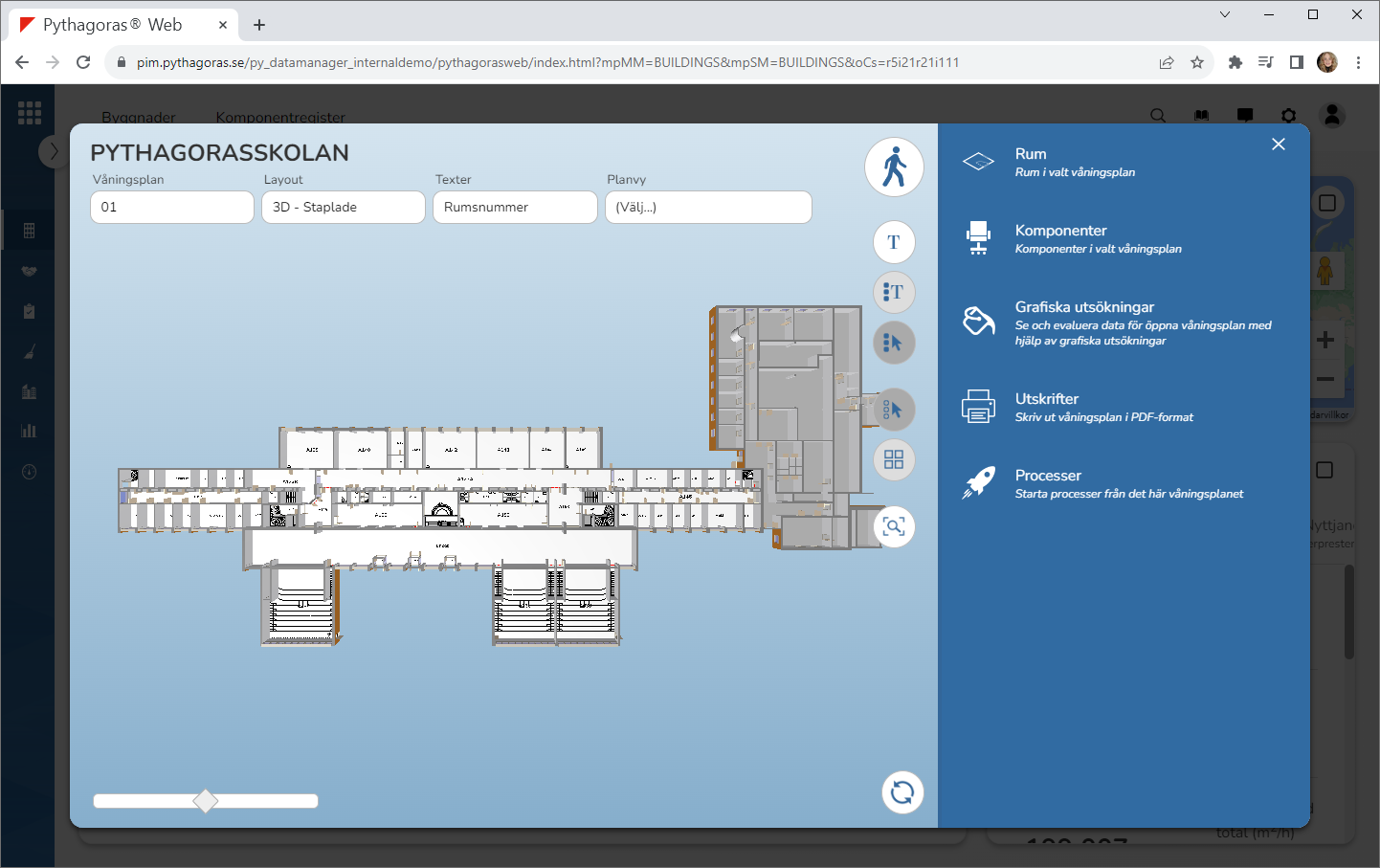Viewport: 1380px width, 868px height.
Task: Click Utskrifter to print floor plan
Action: click(x=1047, y=399)
